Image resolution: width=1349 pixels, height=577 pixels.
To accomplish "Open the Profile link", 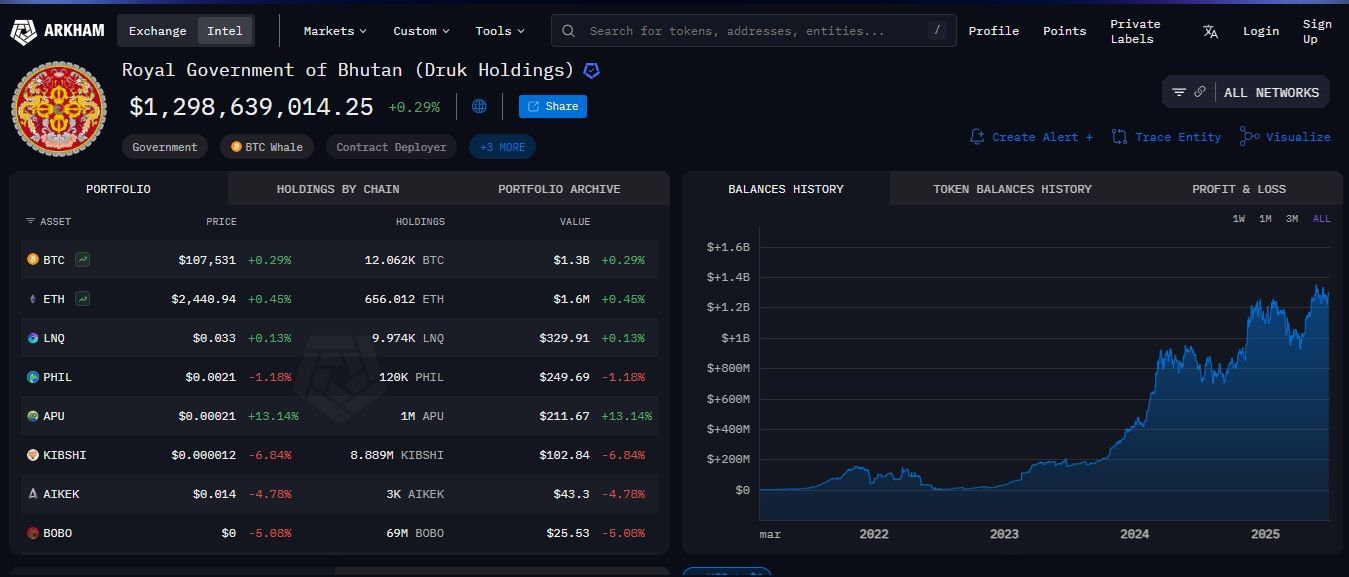I will (x=994, y=31).
